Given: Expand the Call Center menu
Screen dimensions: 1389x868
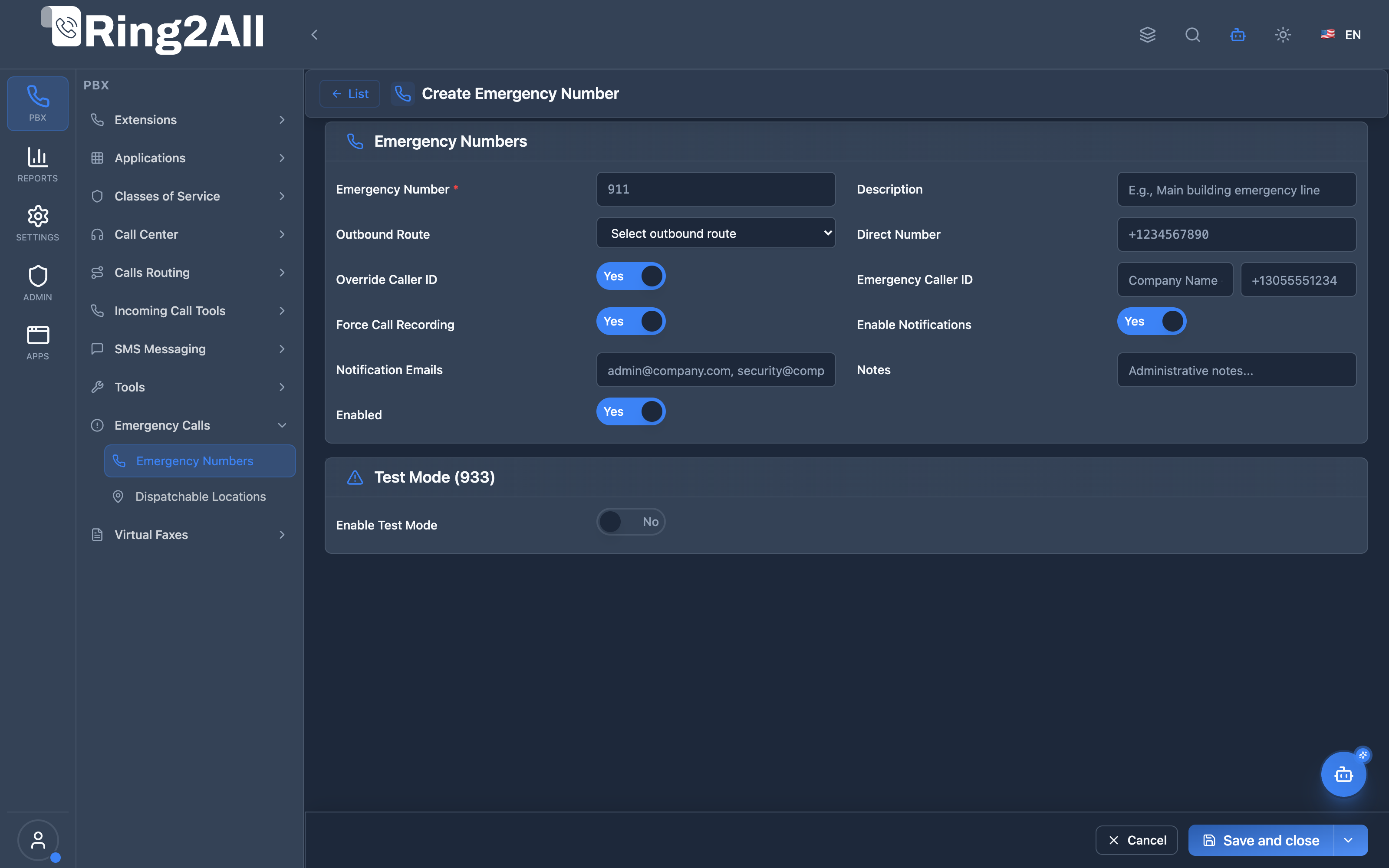Looking at the screenshot, I should 189,235.
